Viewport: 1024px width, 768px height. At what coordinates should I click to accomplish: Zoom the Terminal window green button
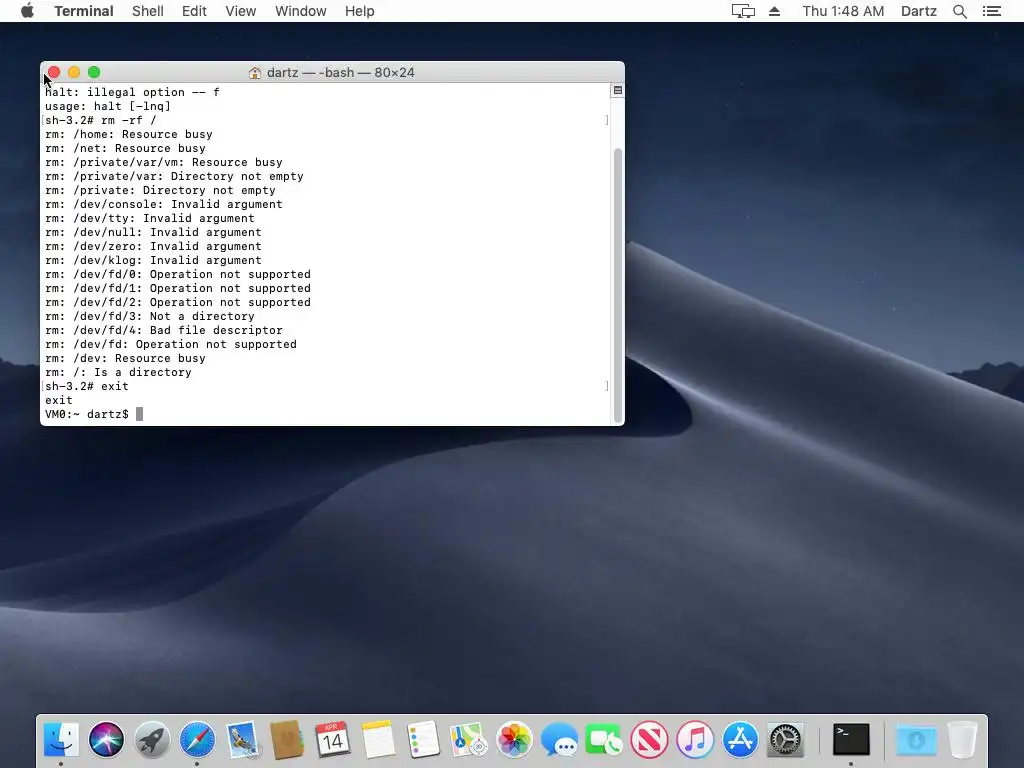tap(94, 72)
